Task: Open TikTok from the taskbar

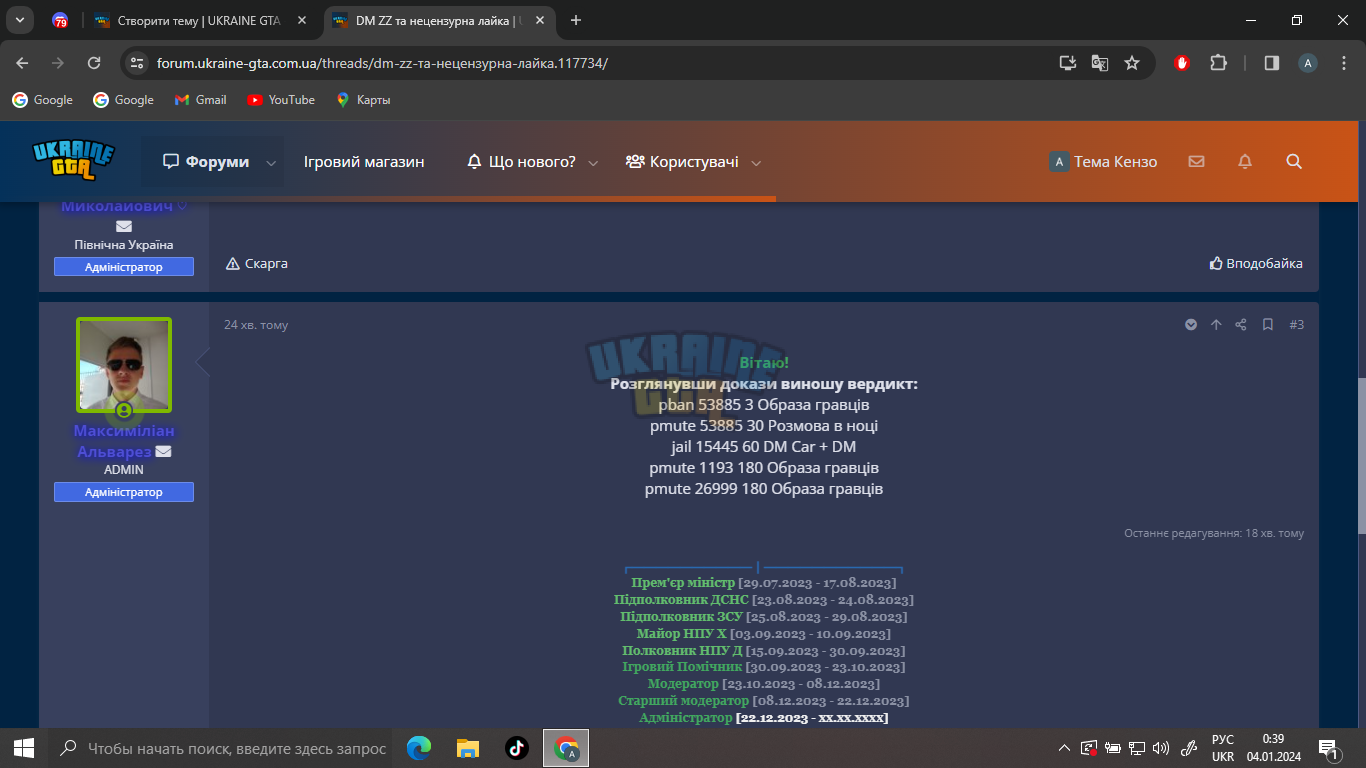Action: (516, 747)
